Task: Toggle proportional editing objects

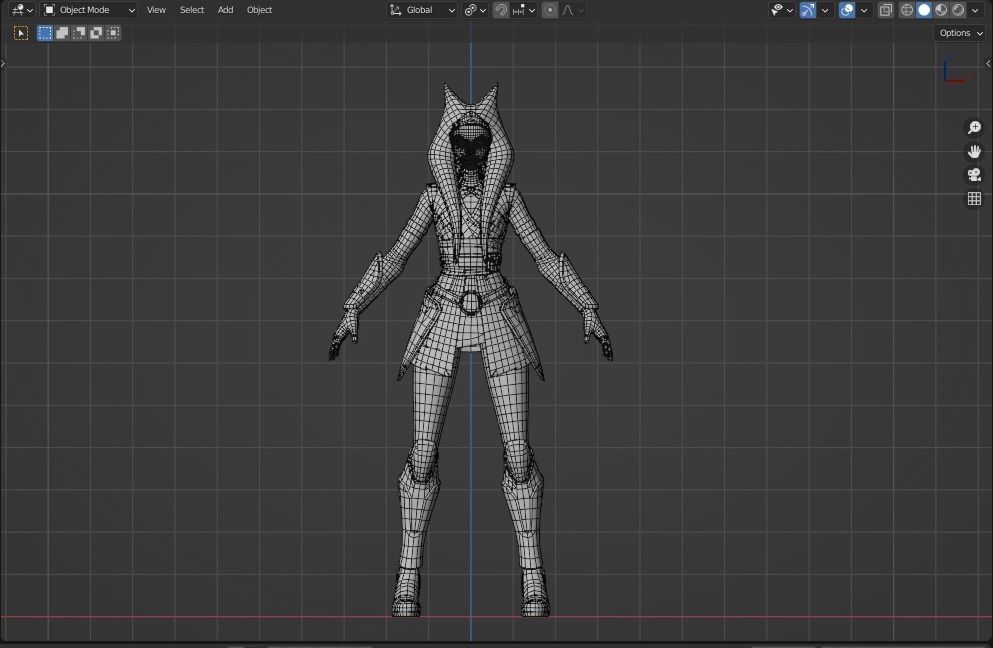Action: click(550, 10)
